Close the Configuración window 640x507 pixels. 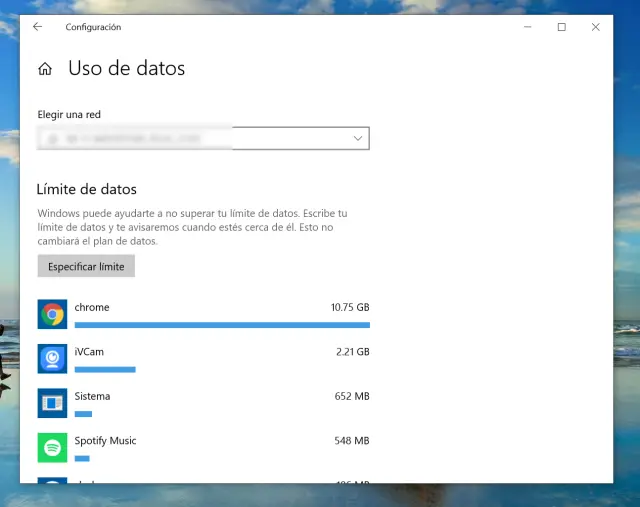[596, 27]
